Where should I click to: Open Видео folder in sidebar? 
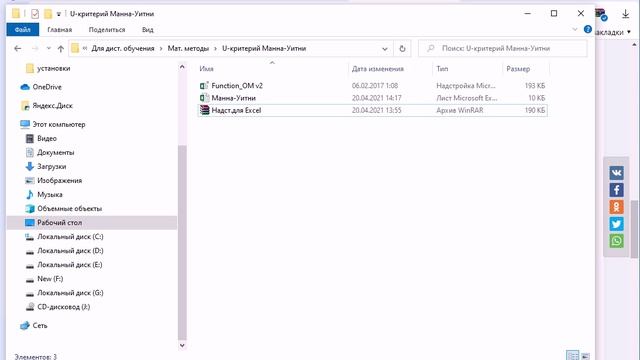click(47, 138)
